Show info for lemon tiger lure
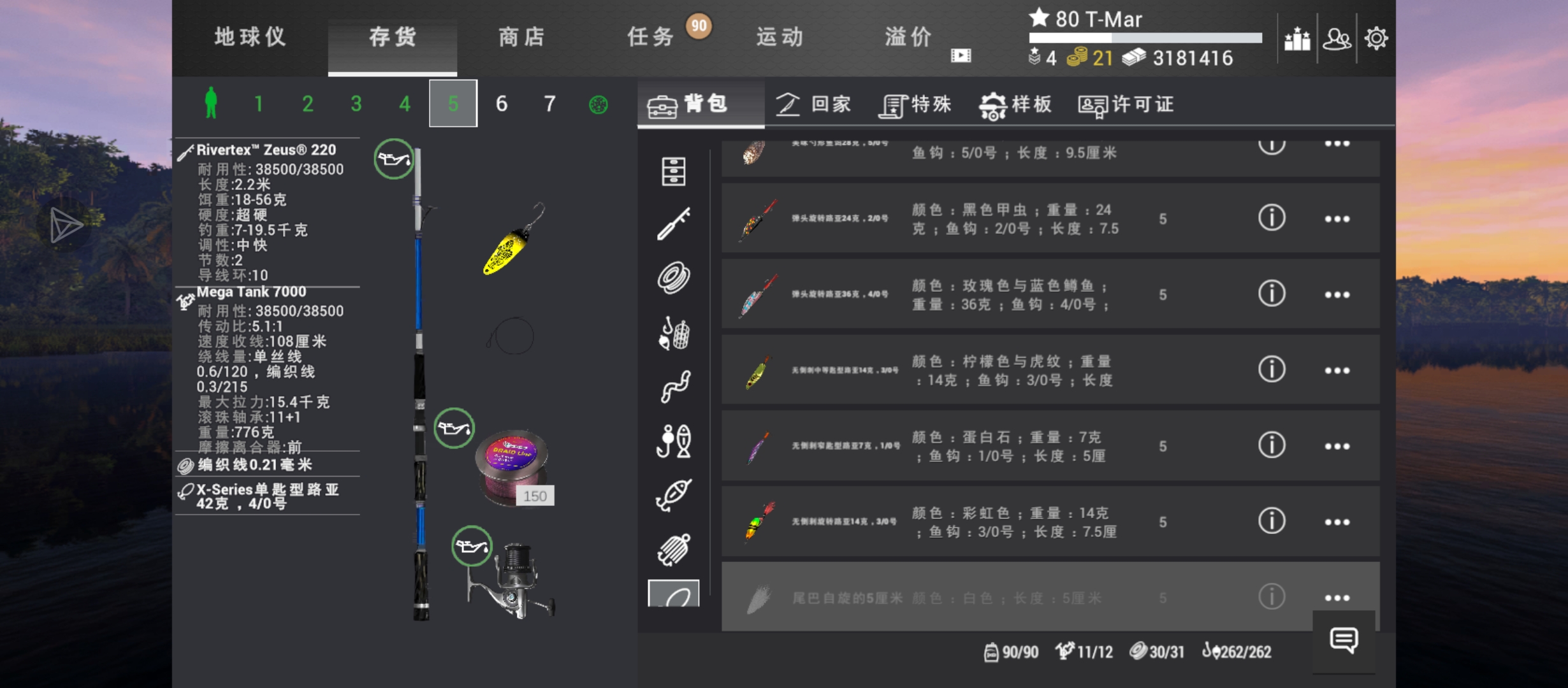The height and width of the screenshot is (688, 1568). coord(1271,369)
